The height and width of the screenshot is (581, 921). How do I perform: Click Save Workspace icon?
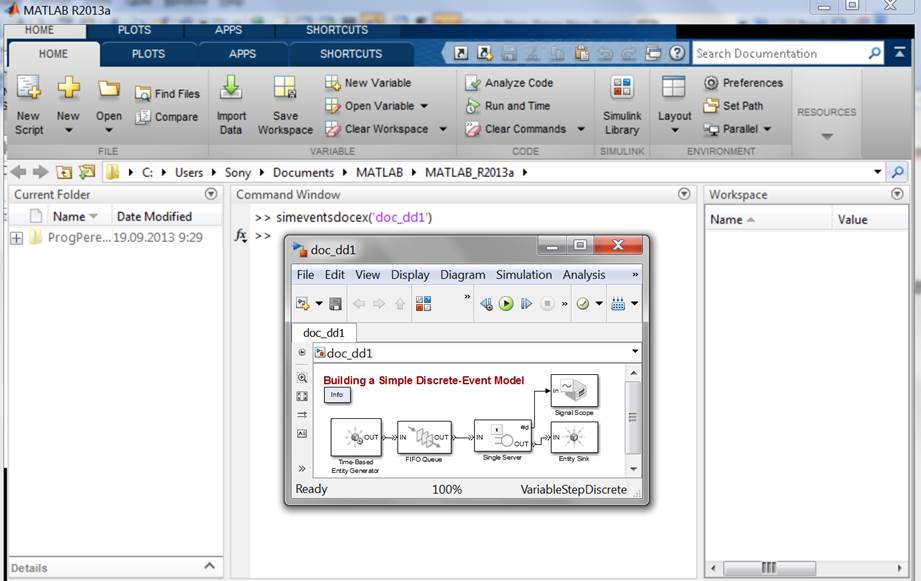[x=285, y=88]
